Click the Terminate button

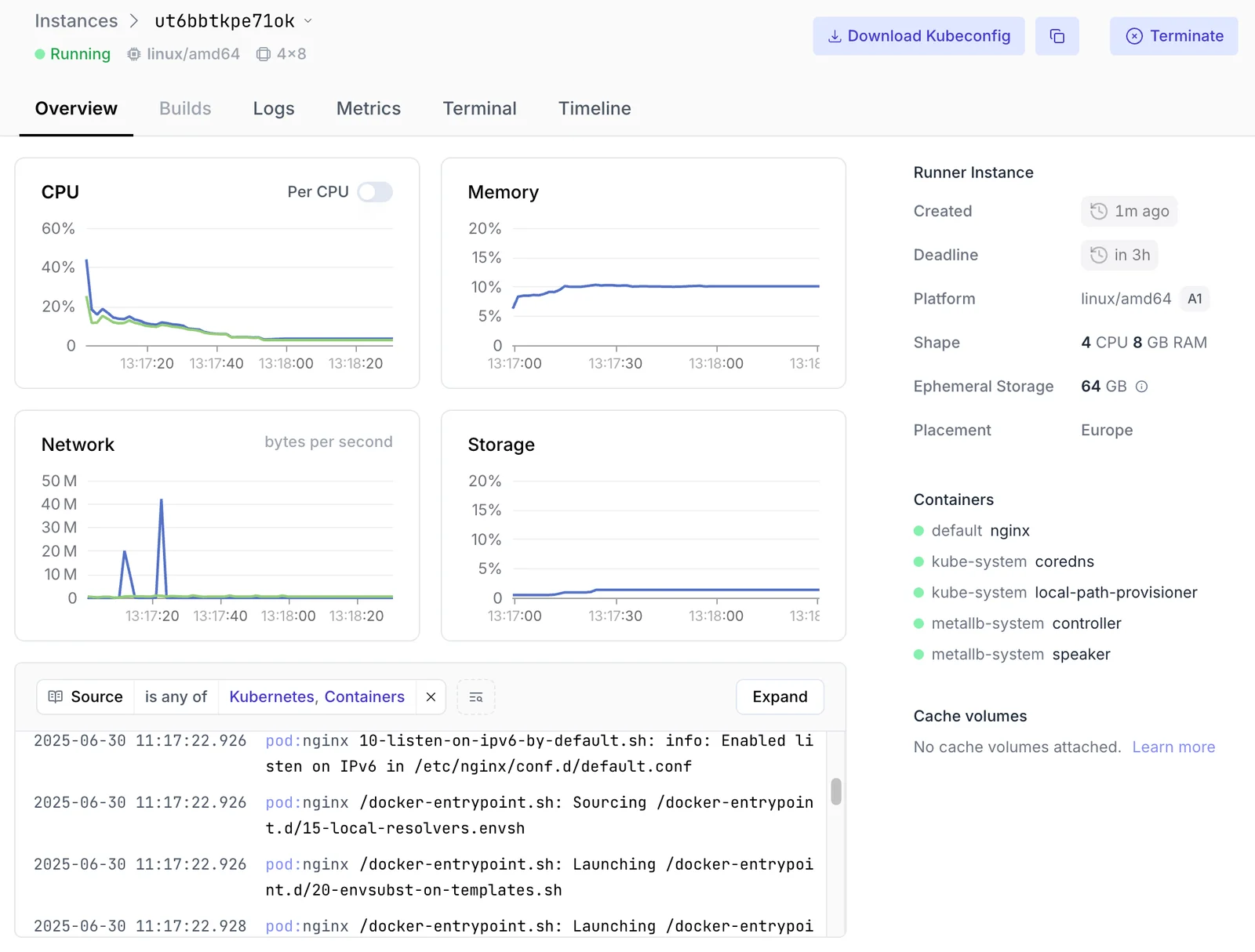1173,36
